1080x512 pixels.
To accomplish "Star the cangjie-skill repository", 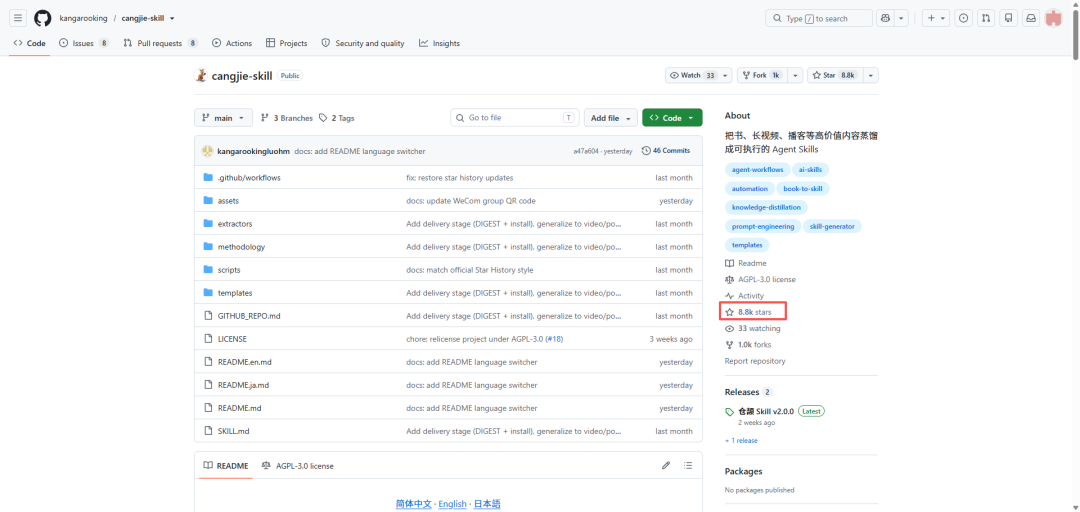I will click(835, 75).
